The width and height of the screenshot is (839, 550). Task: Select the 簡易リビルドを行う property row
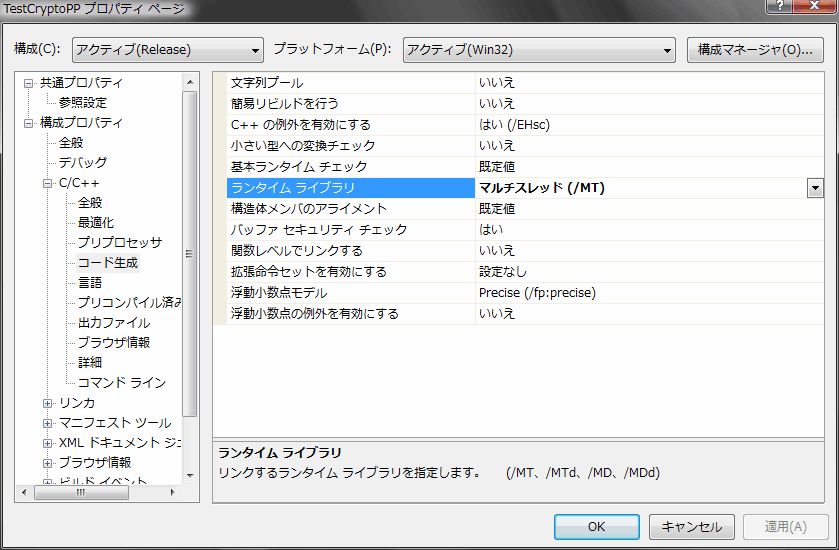[x=518, y=103]
